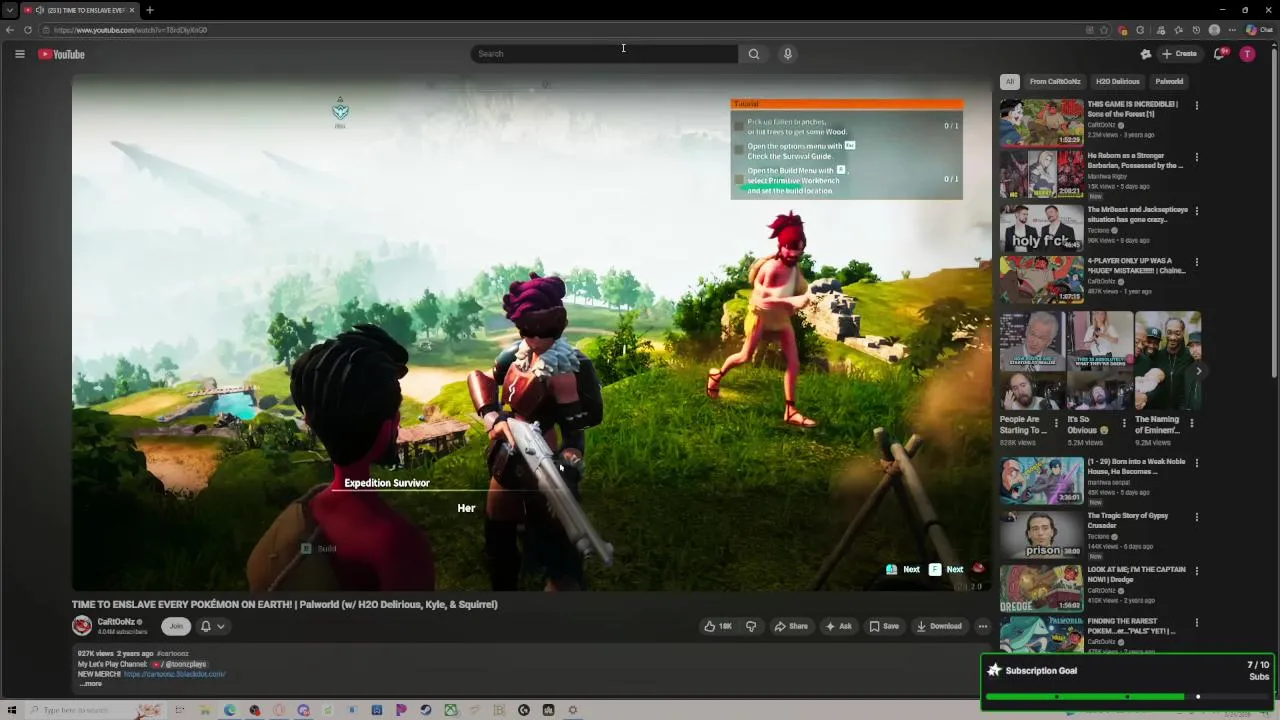Open the MrBeast and Jacksepticeye video thumbnail
The image size is (1280, 720).
[1041, 228]
